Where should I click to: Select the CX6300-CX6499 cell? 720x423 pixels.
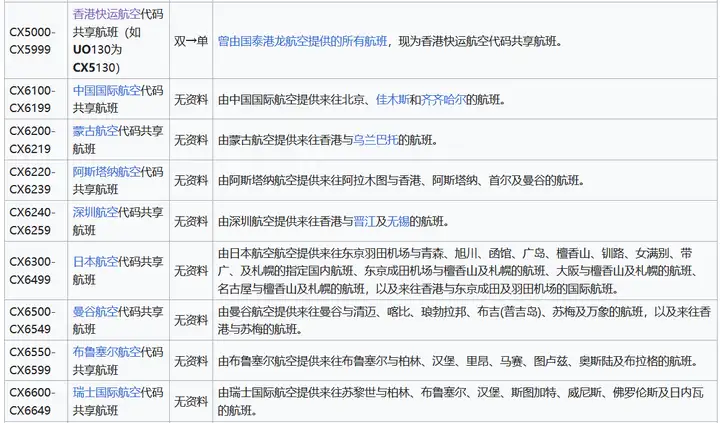36,271
